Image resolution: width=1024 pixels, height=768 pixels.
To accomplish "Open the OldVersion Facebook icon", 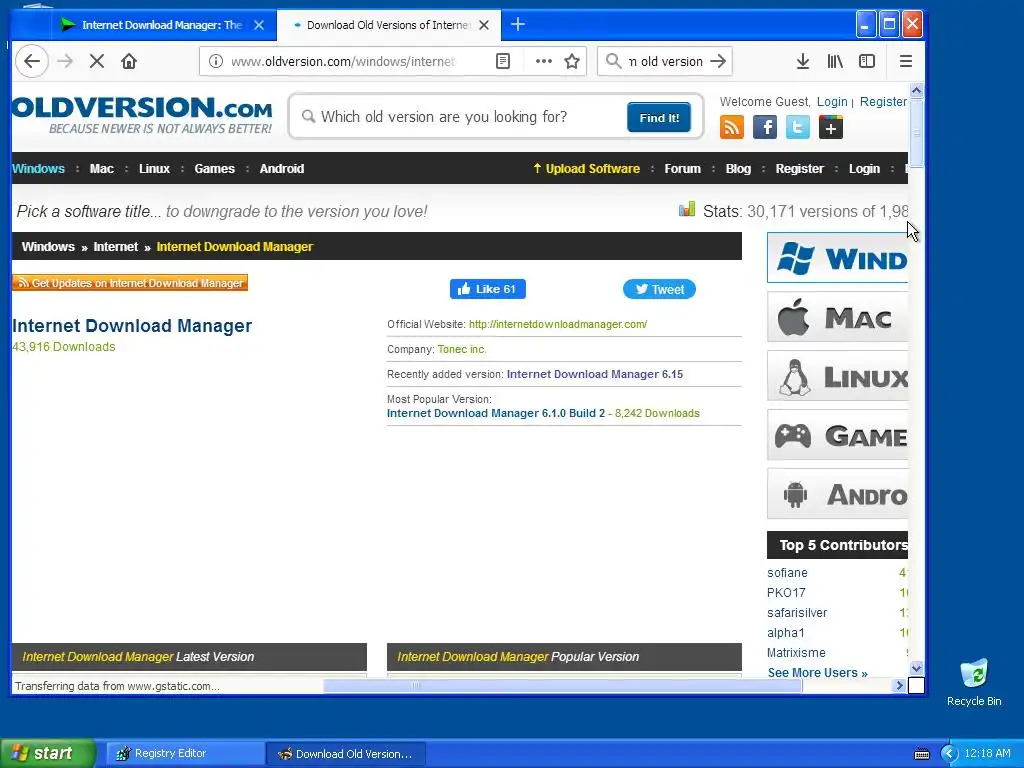I will 765,127.
